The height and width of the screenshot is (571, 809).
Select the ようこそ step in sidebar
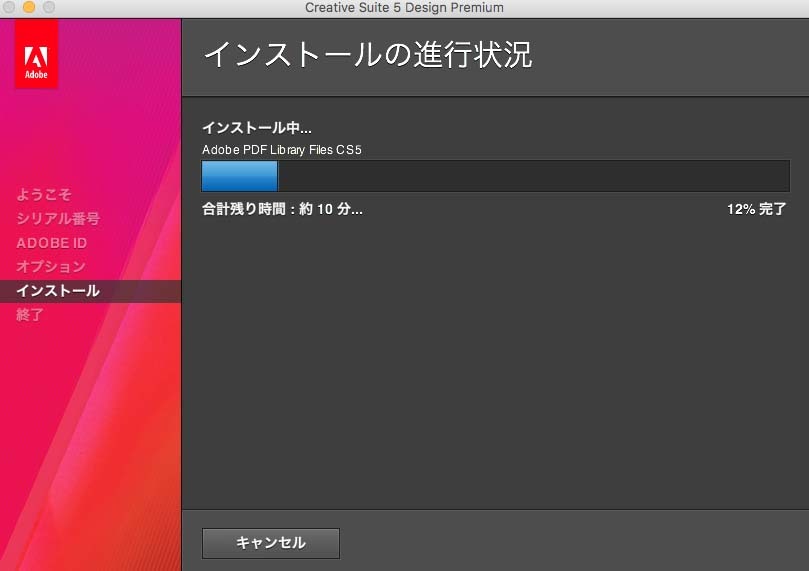(44, 194)
